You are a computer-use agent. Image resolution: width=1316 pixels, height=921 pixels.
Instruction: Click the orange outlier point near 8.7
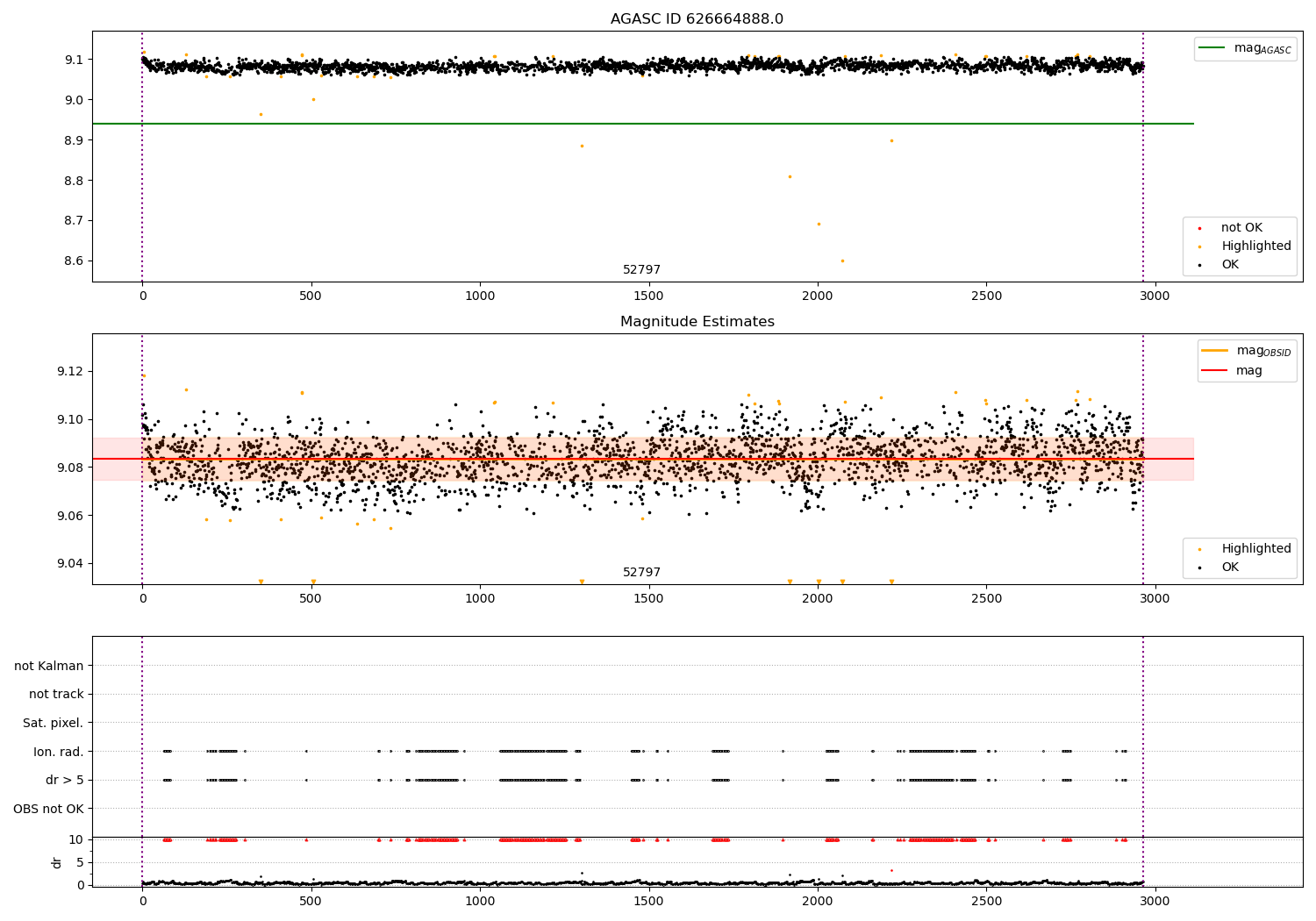coord(819,224)
